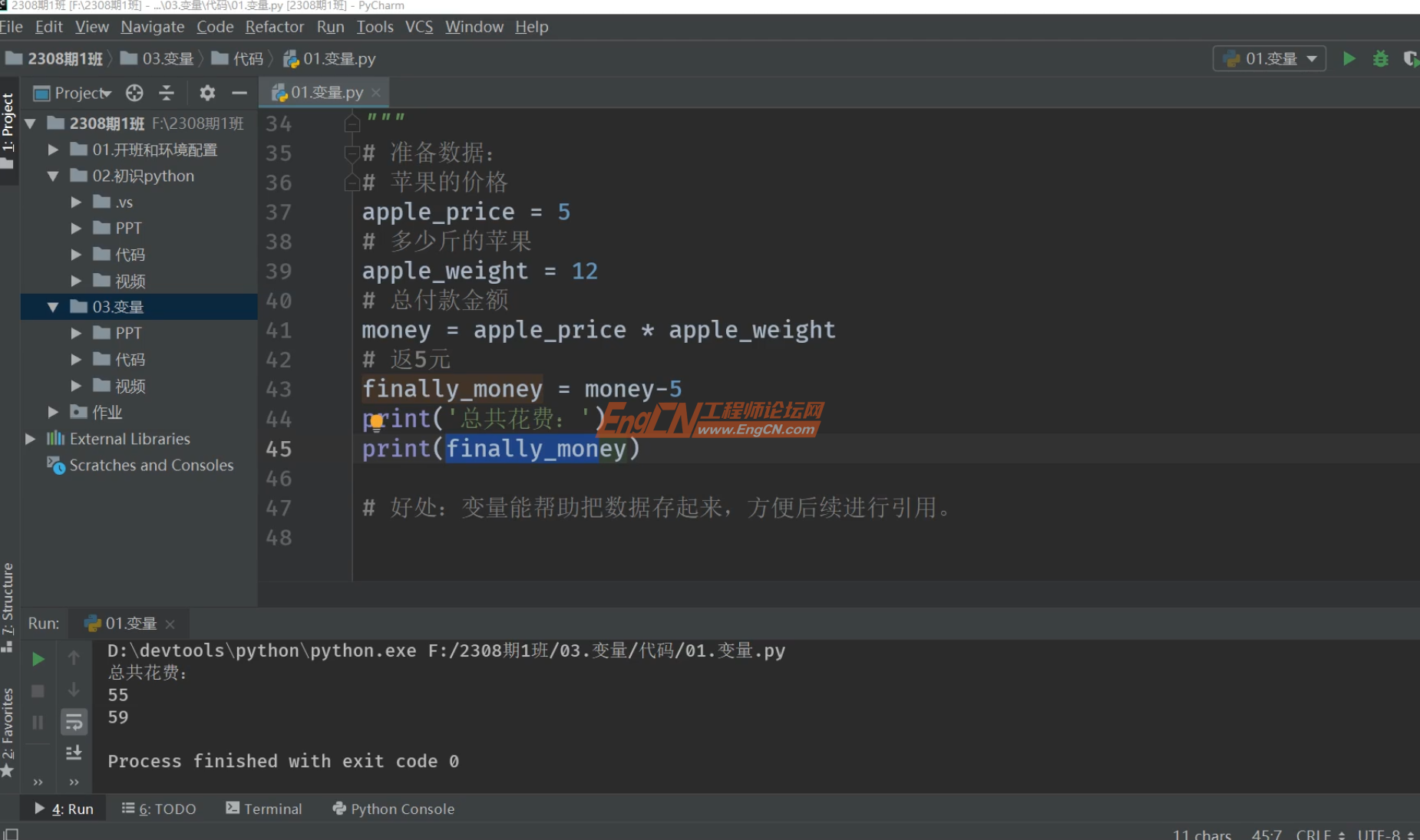Viewport: 1420px width, 840px height.
Task: Click the Run with Coverage shield icon
Action: click(x=1412, y=58)
